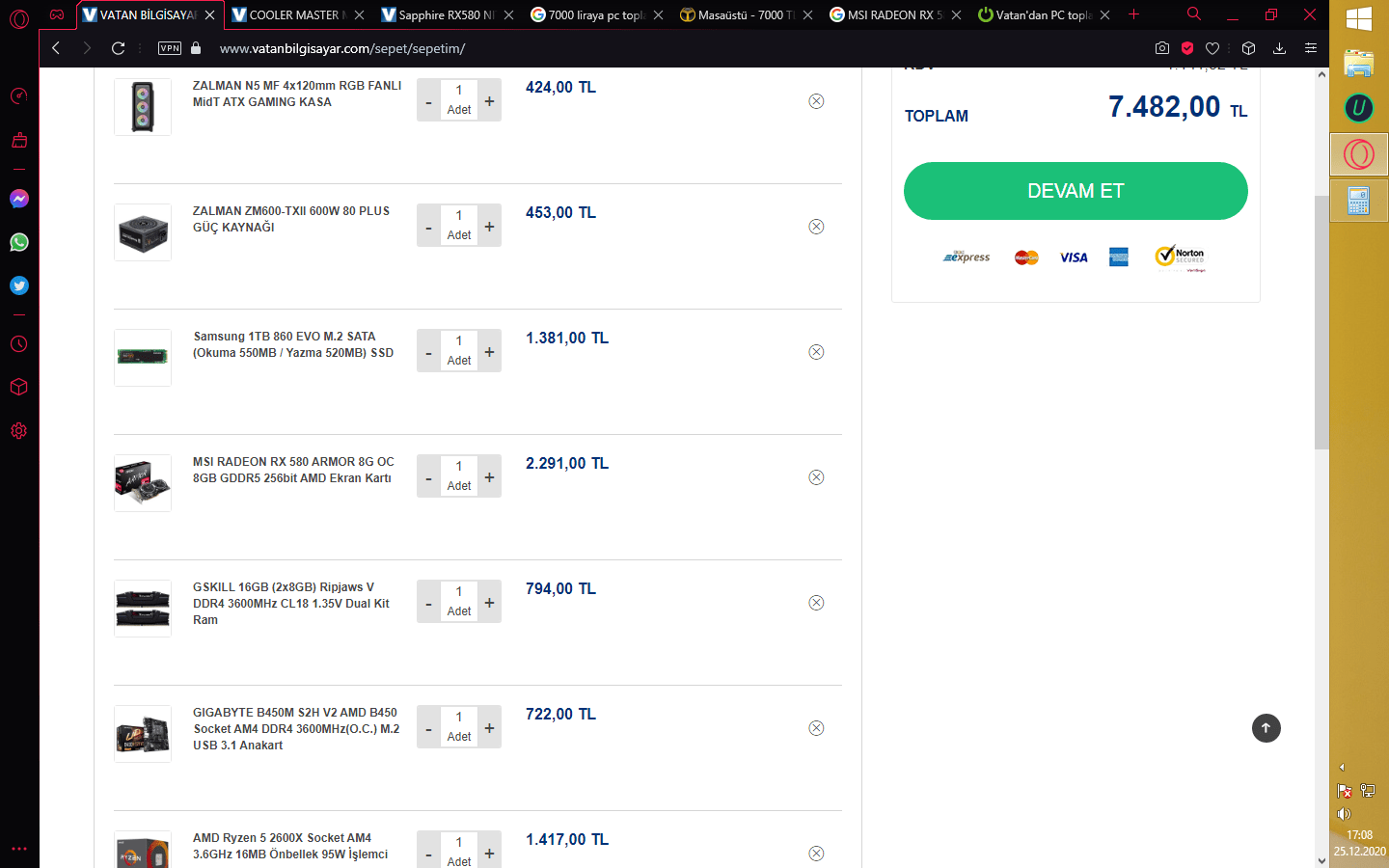Open File Explorer on the taskbar
Image resolution: width=1389 pixels, height=868 pixels.
point(1359,64)
